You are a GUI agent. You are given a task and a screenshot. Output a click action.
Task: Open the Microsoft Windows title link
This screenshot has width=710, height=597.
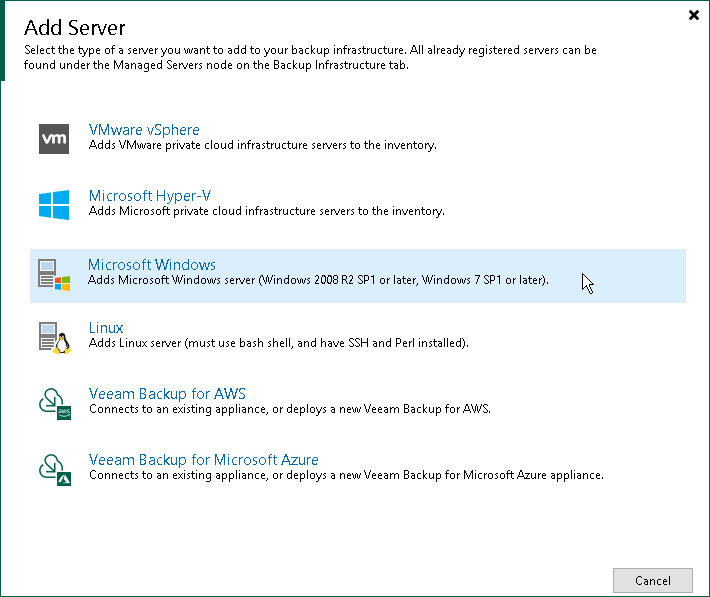(152, 265)
